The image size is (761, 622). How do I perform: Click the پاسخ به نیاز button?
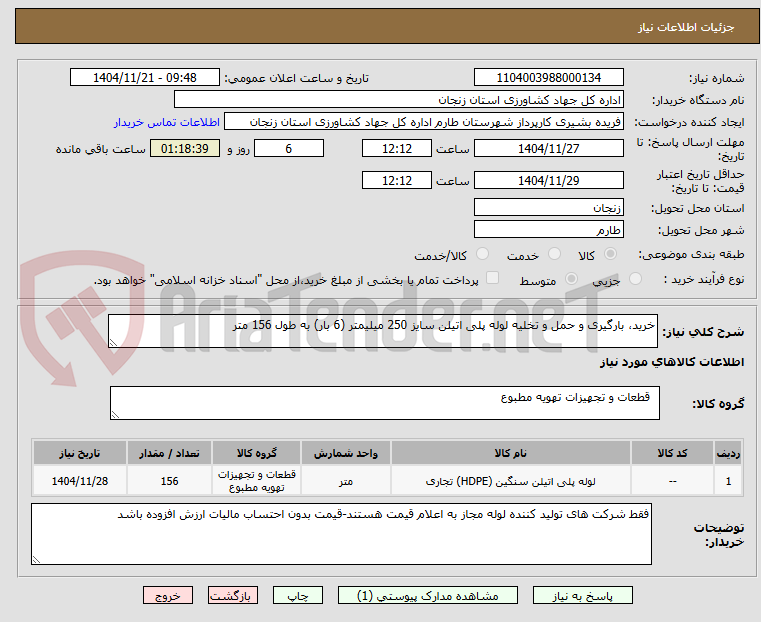(582, 595)
